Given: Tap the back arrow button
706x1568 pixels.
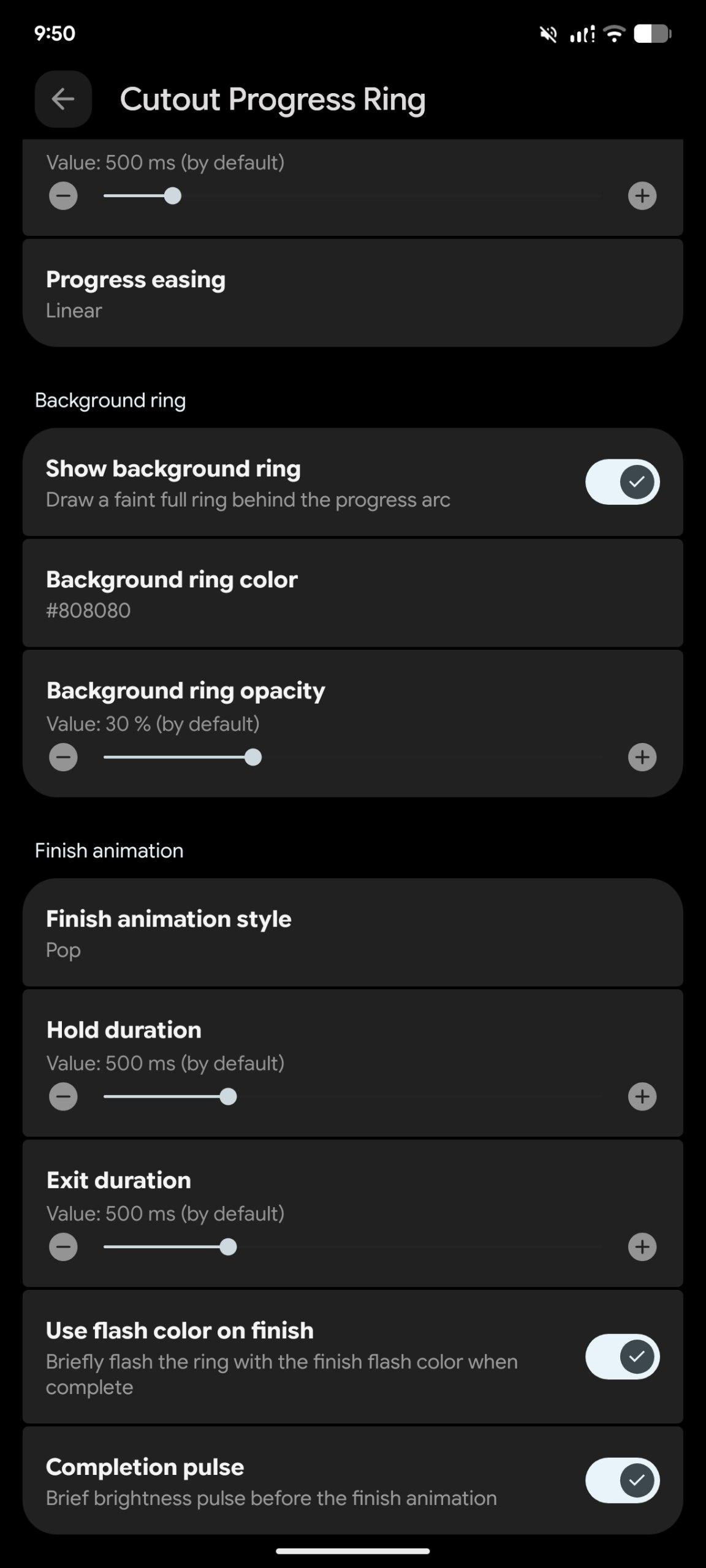Looking at the screenshot, I should tap(63, 99).
